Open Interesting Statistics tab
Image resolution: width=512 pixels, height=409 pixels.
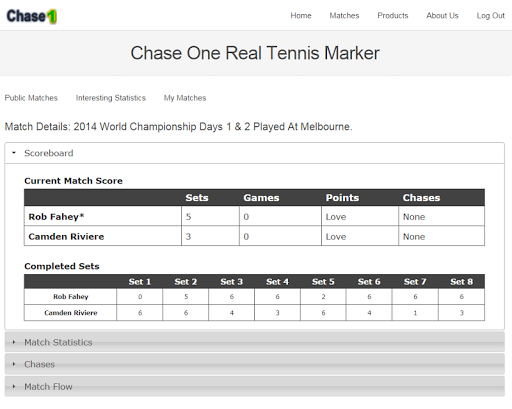coord(111,98)
